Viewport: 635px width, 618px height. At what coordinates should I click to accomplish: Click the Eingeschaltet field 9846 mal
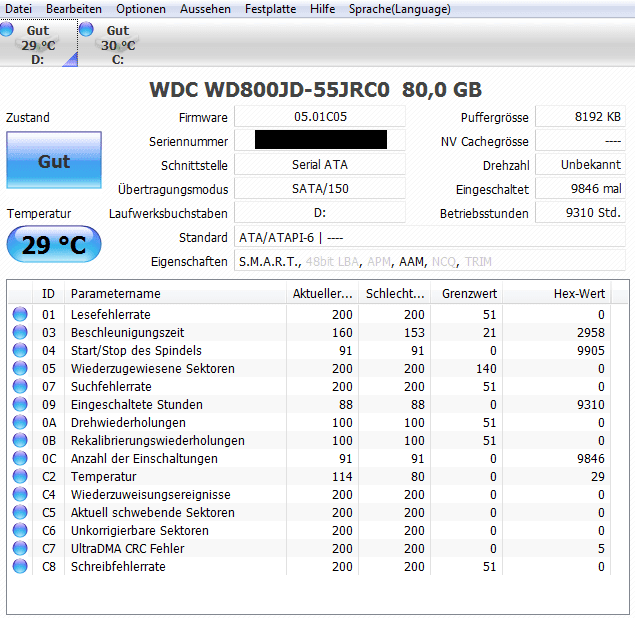(x=580, y=189)
